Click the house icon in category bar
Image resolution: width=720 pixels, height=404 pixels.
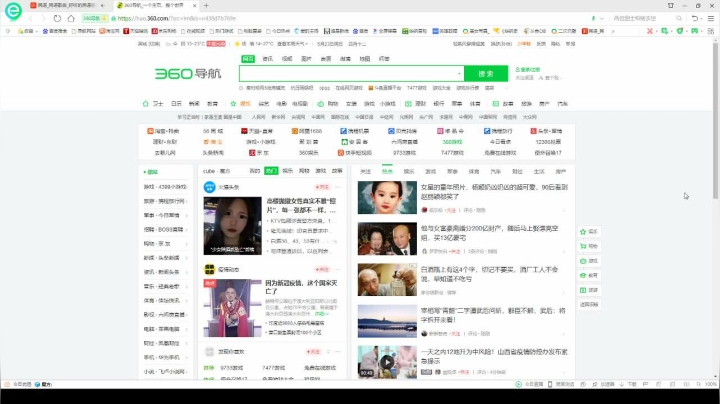click(146, 104)
